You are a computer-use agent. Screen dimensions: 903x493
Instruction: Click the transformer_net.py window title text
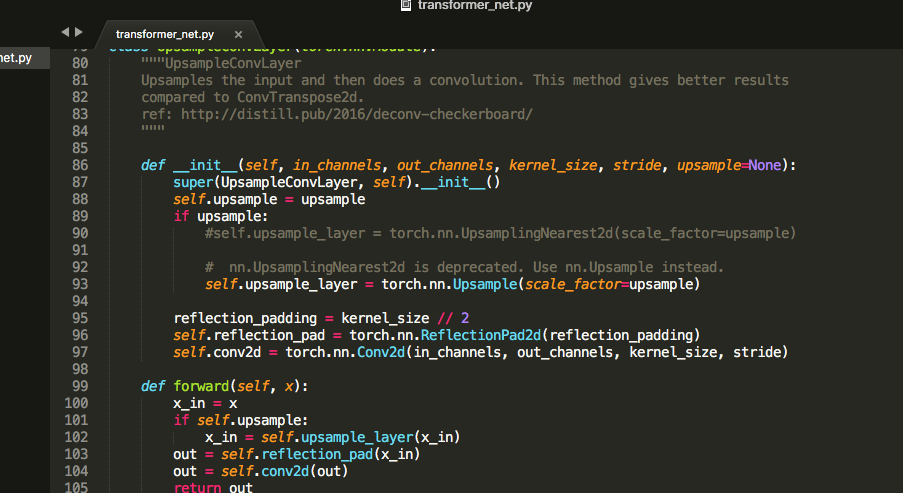pos(474,6)
